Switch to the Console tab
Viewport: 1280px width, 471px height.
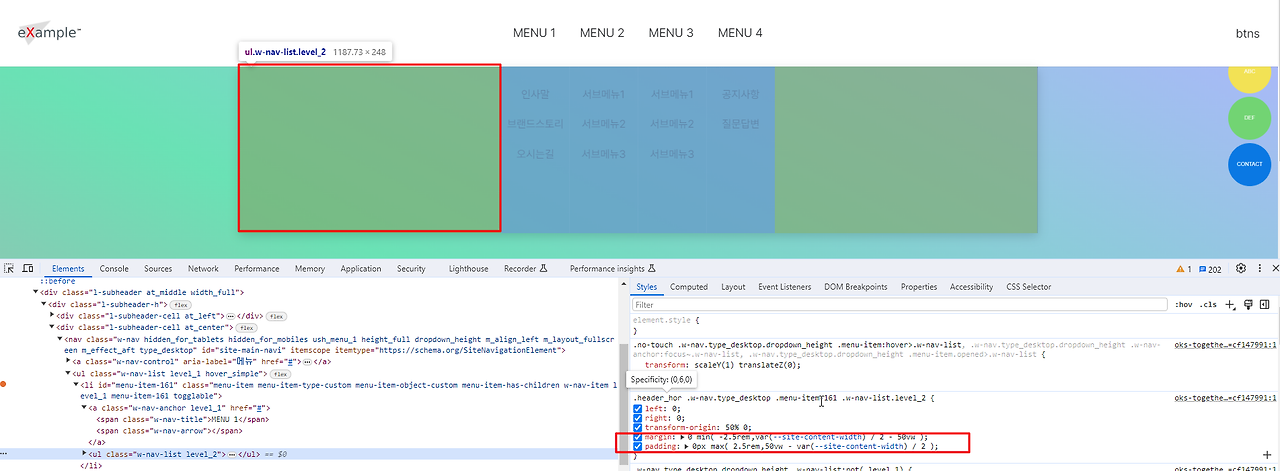[x=114, y=269]
